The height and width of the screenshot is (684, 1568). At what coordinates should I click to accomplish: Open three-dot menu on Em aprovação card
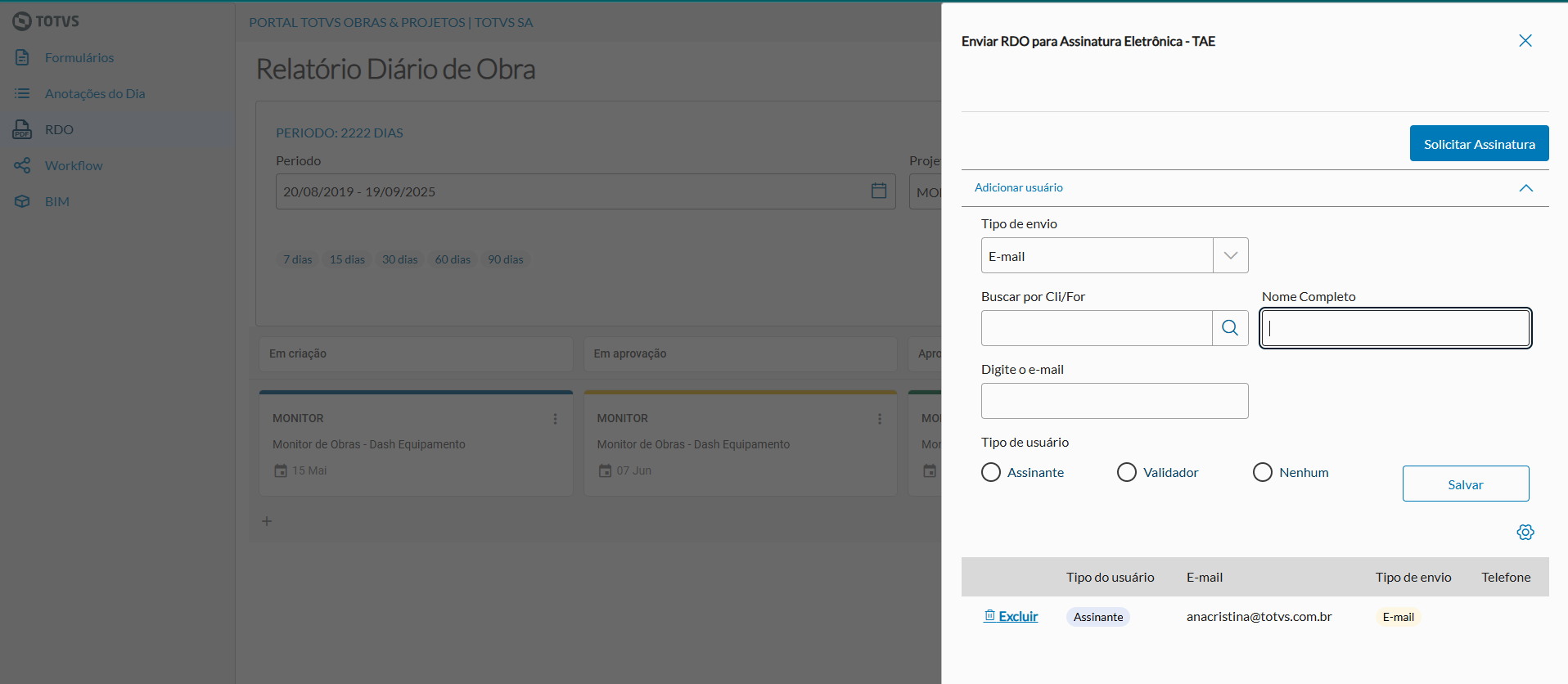tap(880, 419)
